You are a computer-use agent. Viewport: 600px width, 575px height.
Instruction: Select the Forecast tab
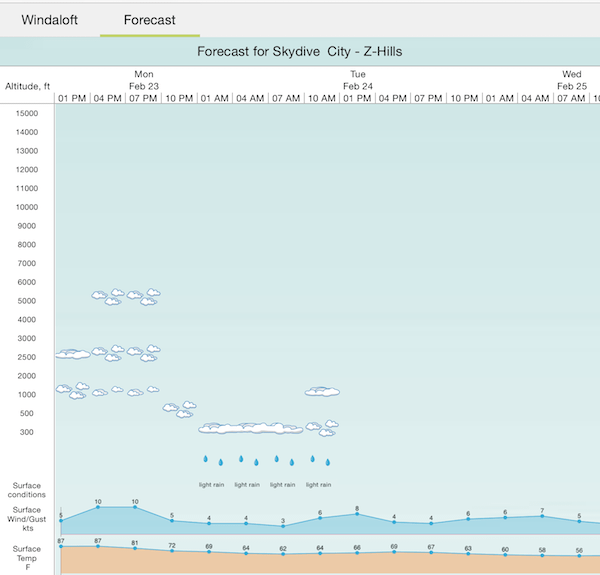[149, 19]
